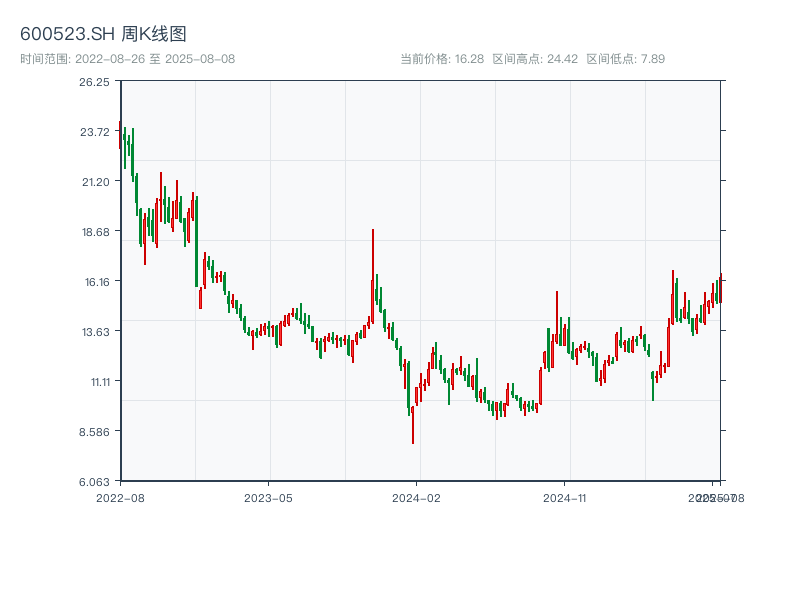Click the range high 24.42 label
The image size is (800, 600).
pos(535,59)
